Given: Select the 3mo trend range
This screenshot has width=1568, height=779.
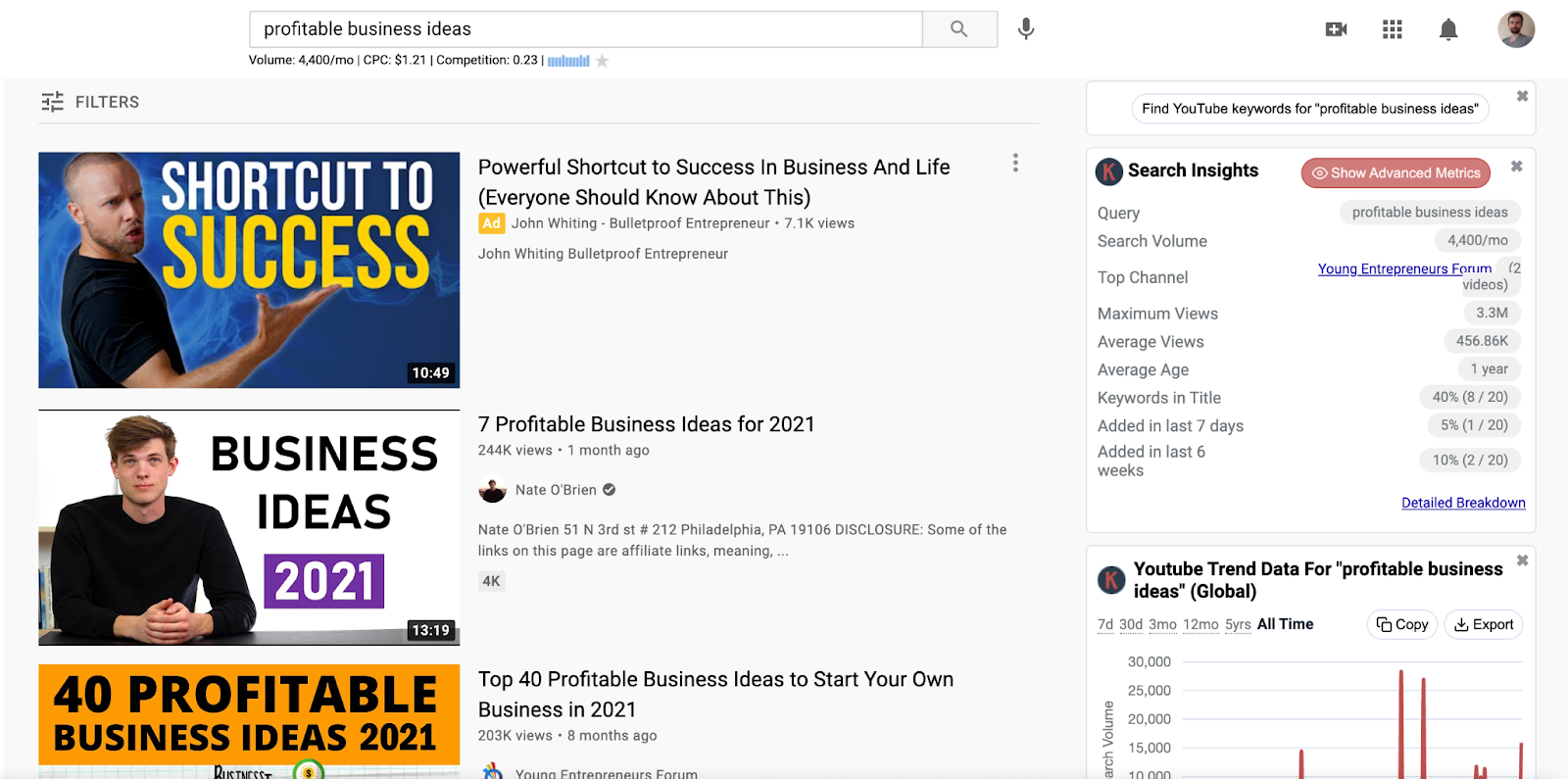Looking at the screenshot, I should (1163, 624).
